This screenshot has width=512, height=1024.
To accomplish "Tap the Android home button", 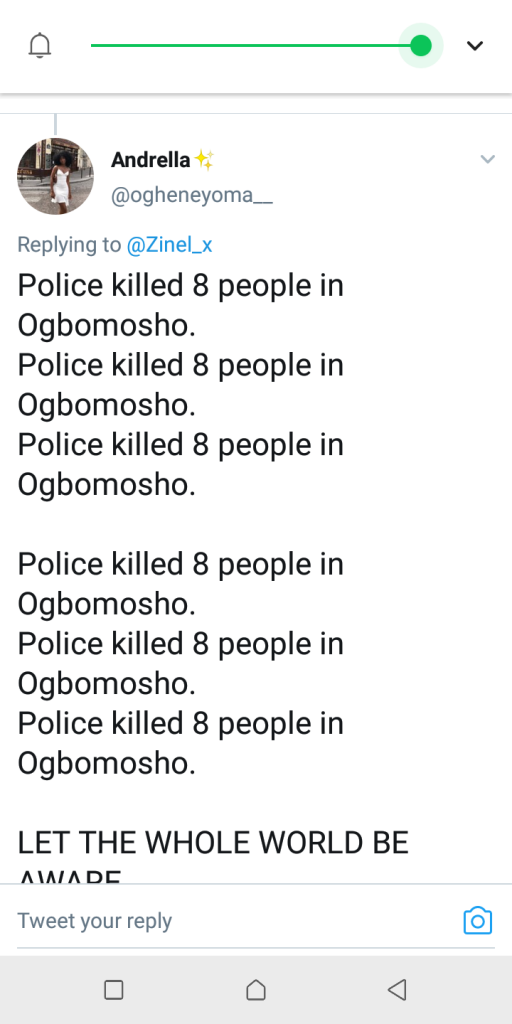I will pyautogui.click(x=256, y=989).
